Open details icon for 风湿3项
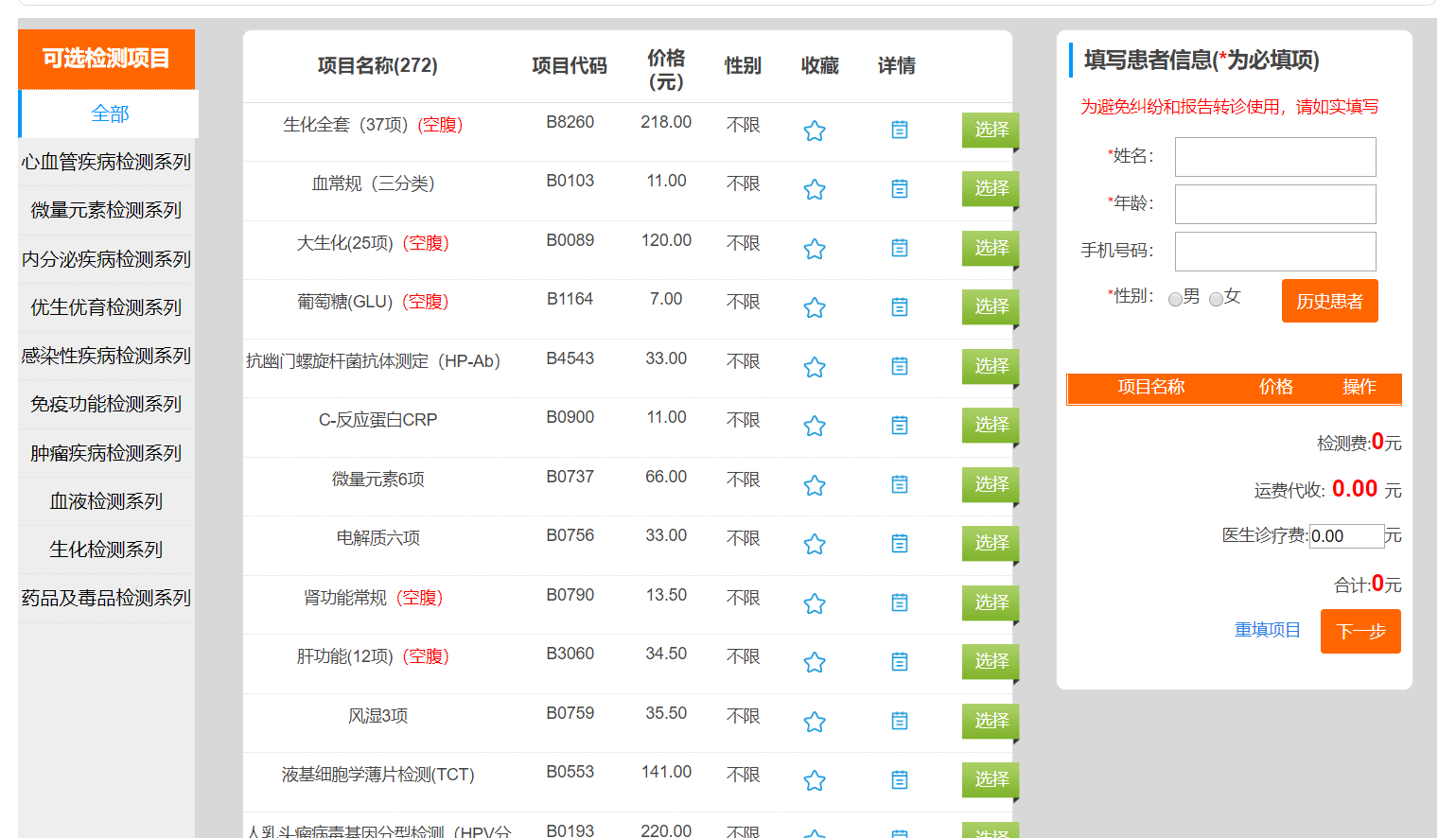Image resolution: width=1456 pixels, height=838 pixels. click(x=900, y=721)
